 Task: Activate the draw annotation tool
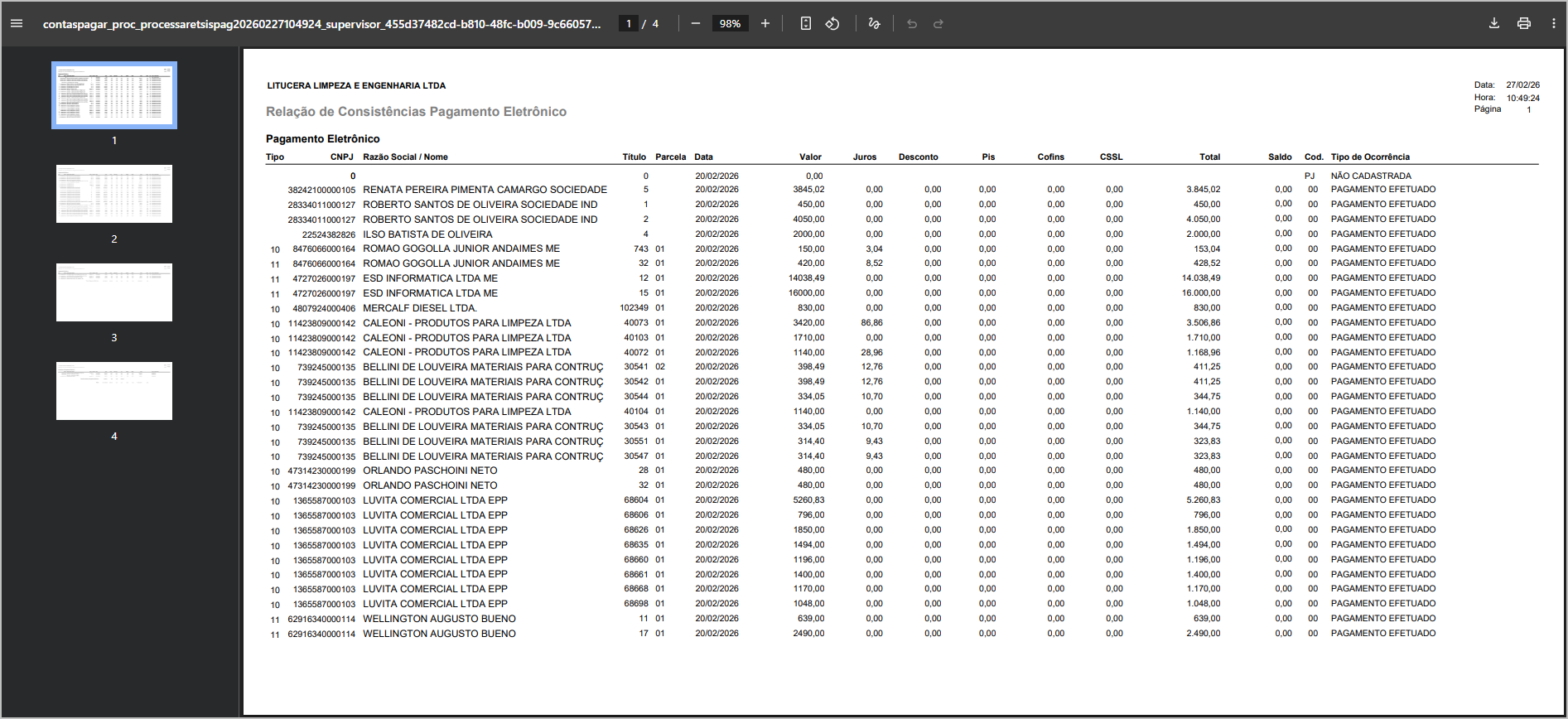tap(874, 23)
